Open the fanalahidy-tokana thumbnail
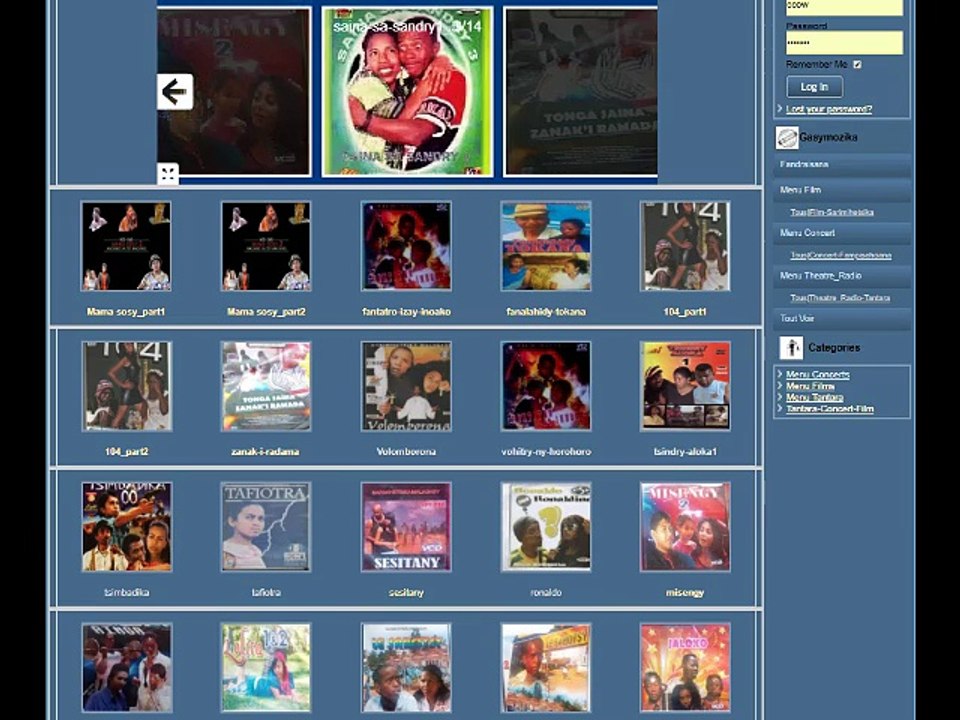Screen dimensions: 960x720 pyautogui.click(x=546, y=246)
